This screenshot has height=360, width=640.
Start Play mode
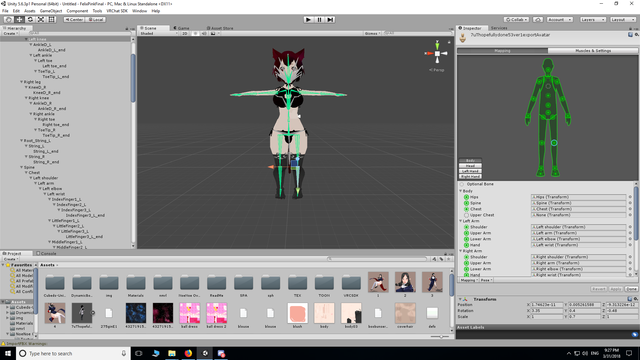point(309,20)
